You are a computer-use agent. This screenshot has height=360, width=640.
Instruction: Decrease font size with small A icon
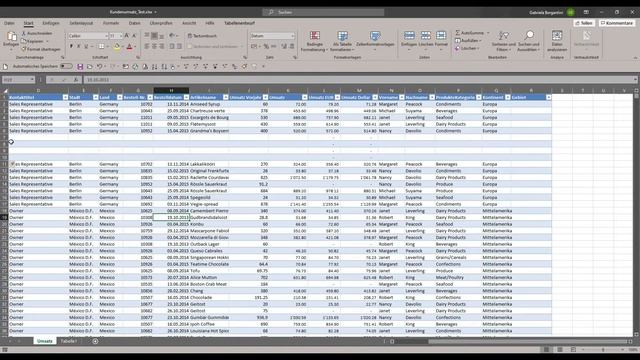click(134, 36)
